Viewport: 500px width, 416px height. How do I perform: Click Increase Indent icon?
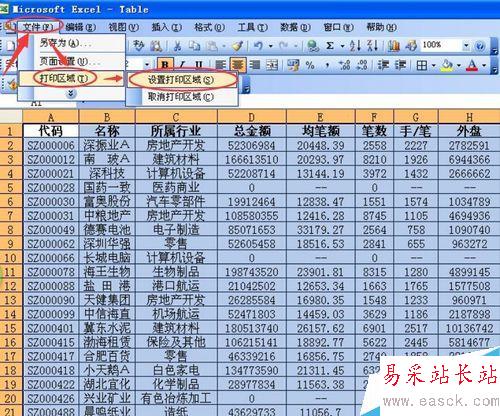(400, 65)
